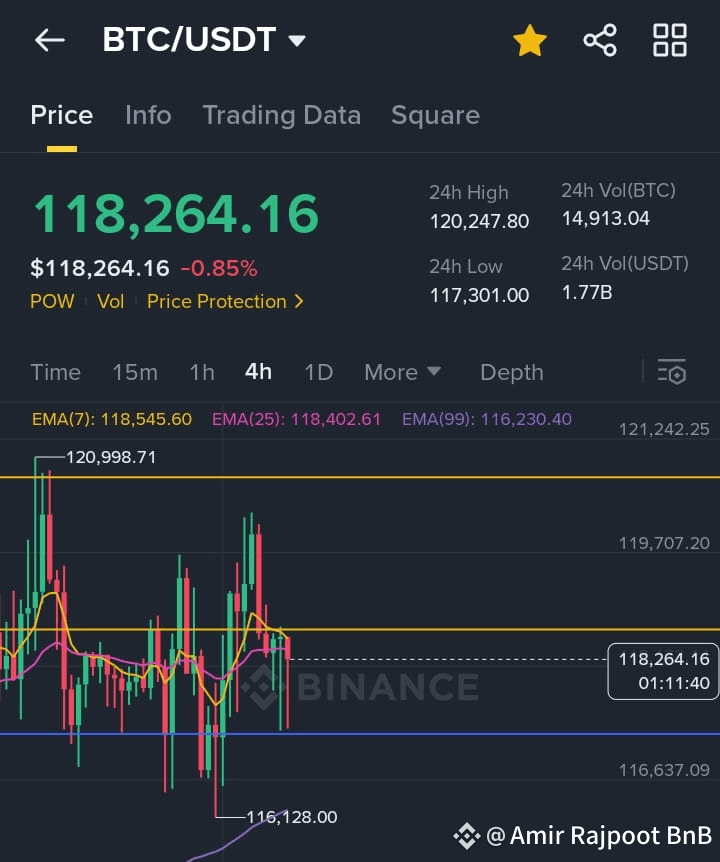The width and height of the screenshot is (720, 862).
Task: Select the 15m chart interval
Action: pos(135,372)
